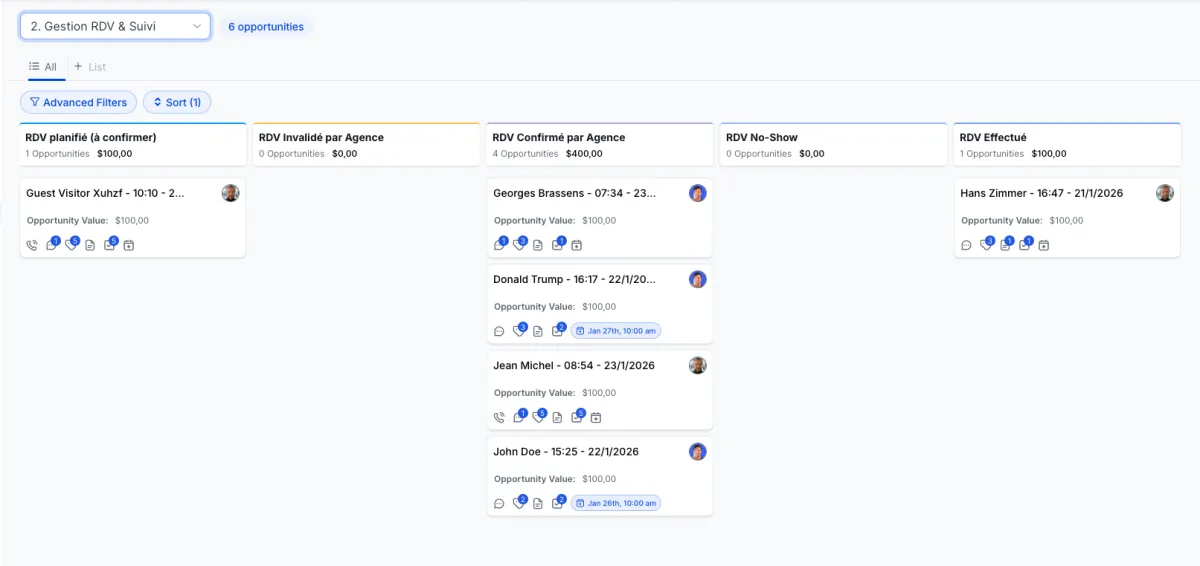The width and height of the screenshot is (1200, 566).
Task: Open Guest Visitor Xuhzf conversation icon
Action: pyautogui.click(x=52, y=245)
